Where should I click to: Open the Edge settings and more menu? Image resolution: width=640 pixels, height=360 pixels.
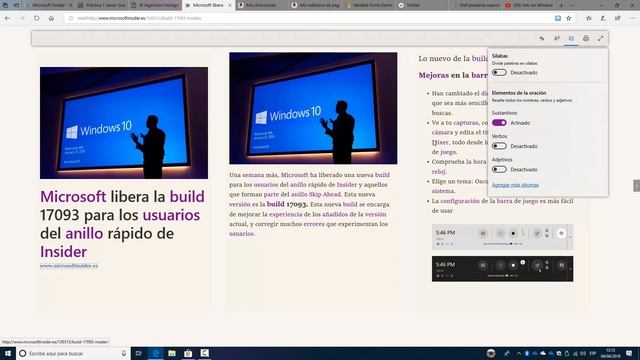click(x=632, y=18)
